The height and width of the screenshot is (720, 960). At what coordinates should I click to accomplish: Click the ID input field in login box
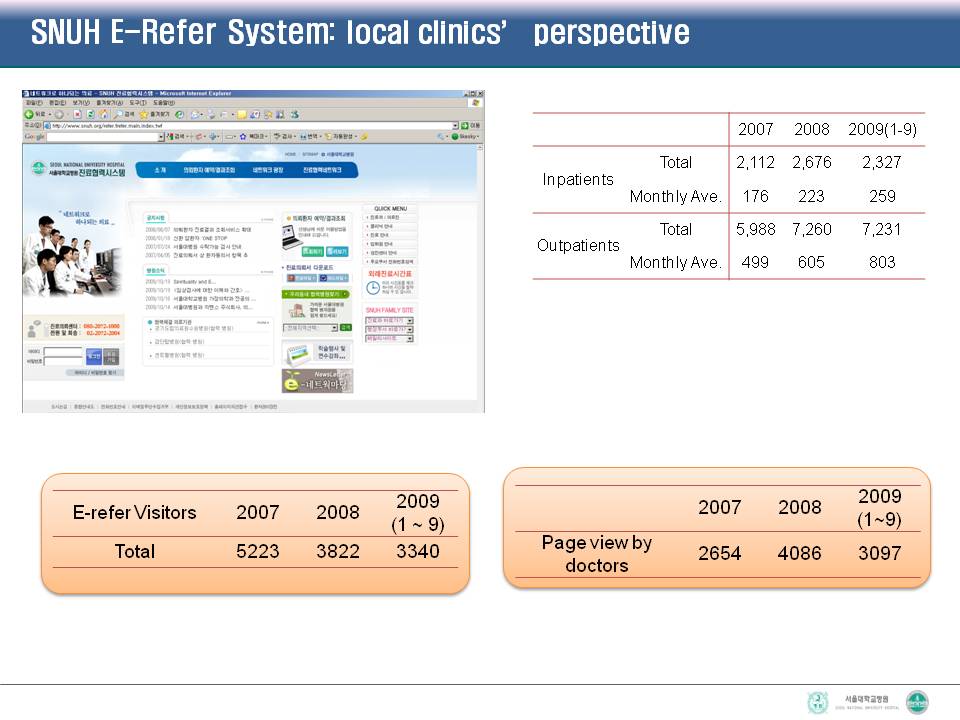pos(62,351)
